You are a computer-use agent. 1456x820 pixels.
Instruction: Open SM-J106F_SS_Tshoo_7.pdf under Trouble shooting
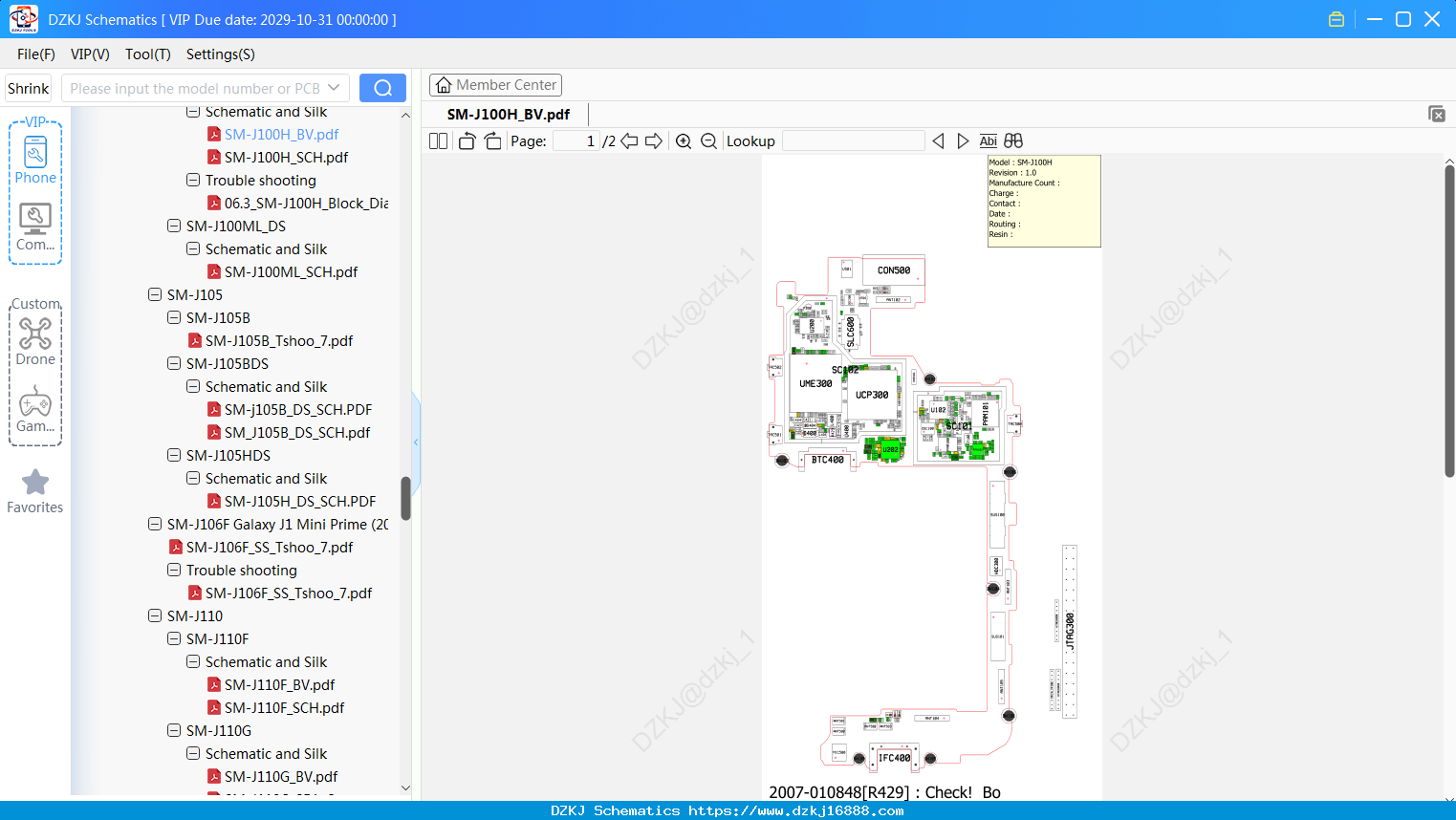pos(289,593)
